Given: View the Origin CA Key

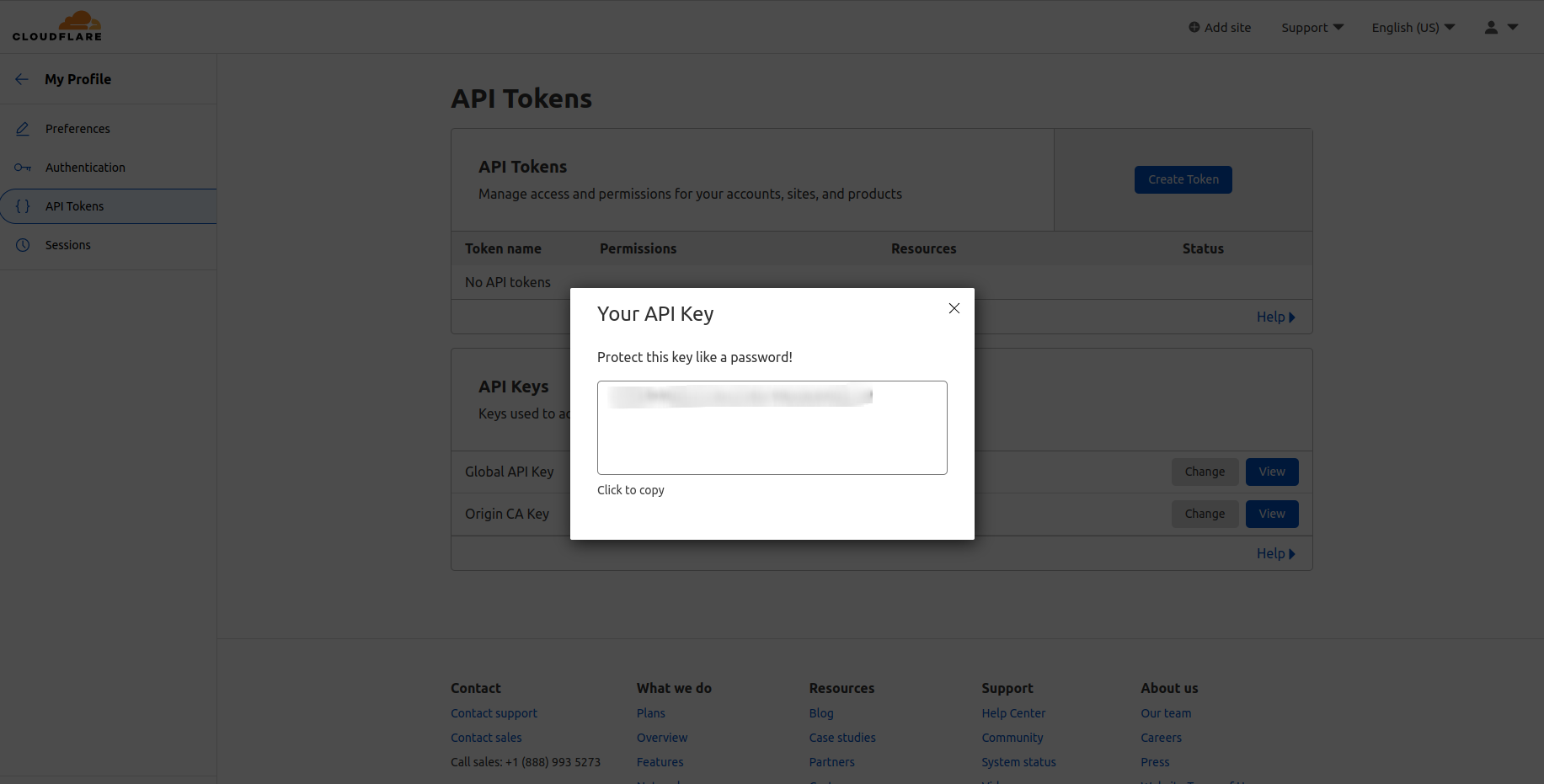Looking at the screenshot, I should click(1271, 514).
